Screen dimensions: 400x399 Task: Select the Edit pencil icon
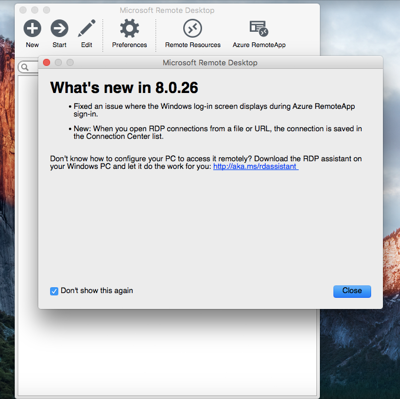pos(87,28)
